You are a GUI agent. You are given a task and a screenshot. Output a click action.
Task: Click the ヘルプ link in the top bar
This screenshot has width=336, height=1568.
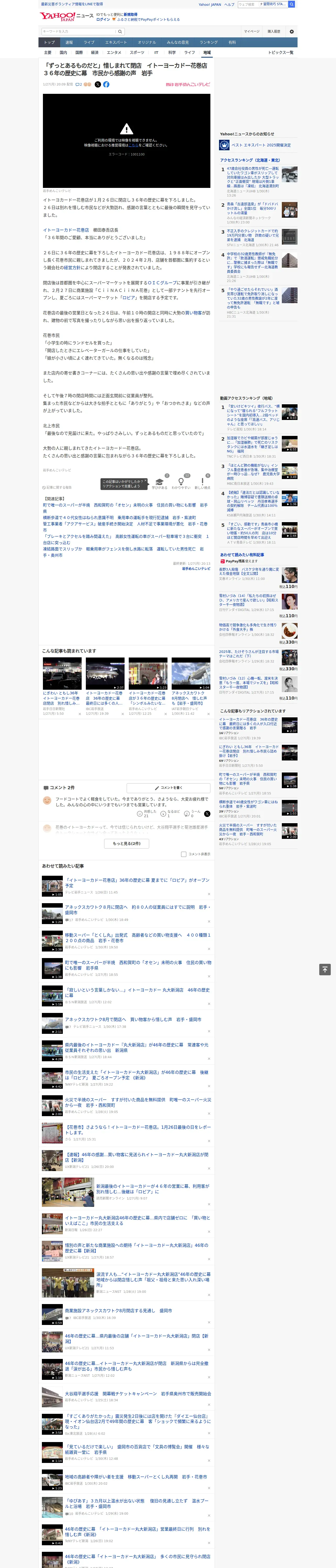pyautogui.click(x=229, y=4)
